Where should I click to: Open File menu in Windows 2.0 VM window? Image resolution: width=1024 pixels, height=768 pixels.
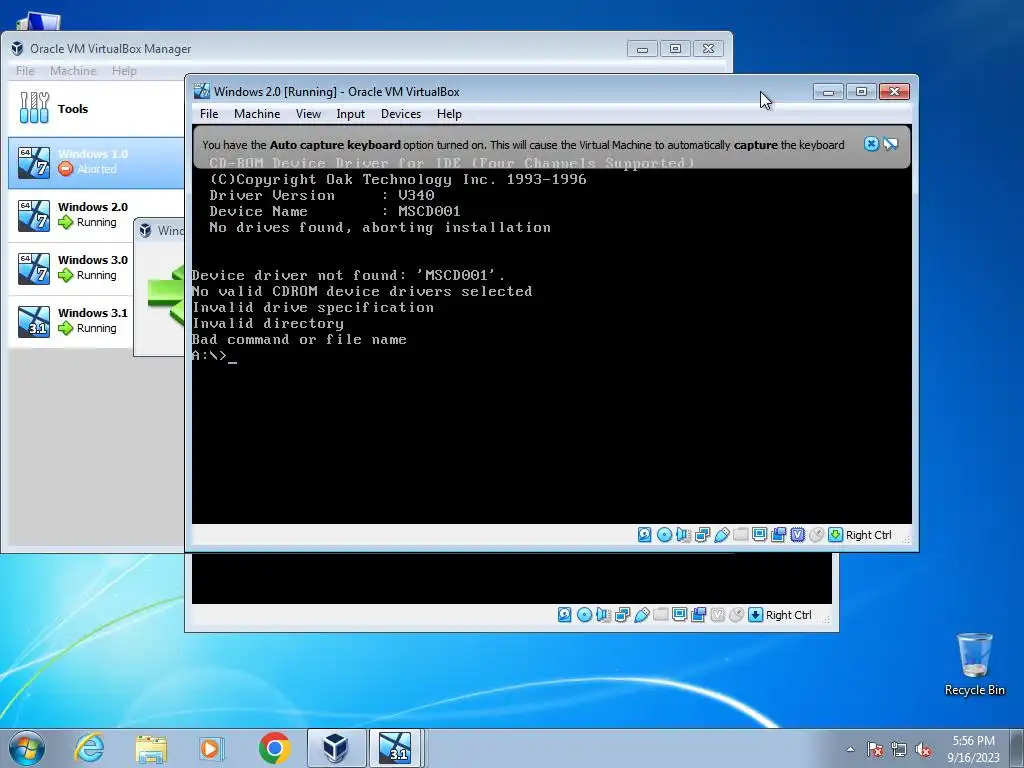[x=209, y=114]
